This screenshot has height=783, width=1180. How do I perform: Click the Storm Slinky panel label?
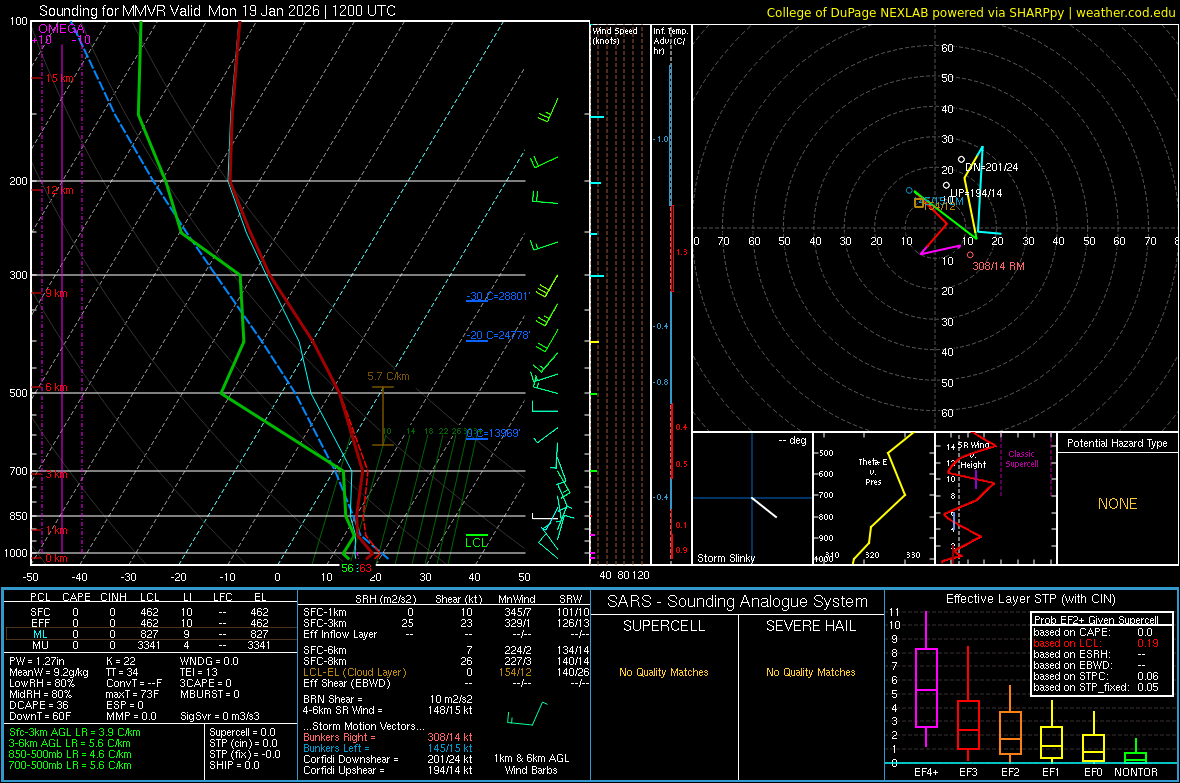pyautogui.click(x=725, y=558)
